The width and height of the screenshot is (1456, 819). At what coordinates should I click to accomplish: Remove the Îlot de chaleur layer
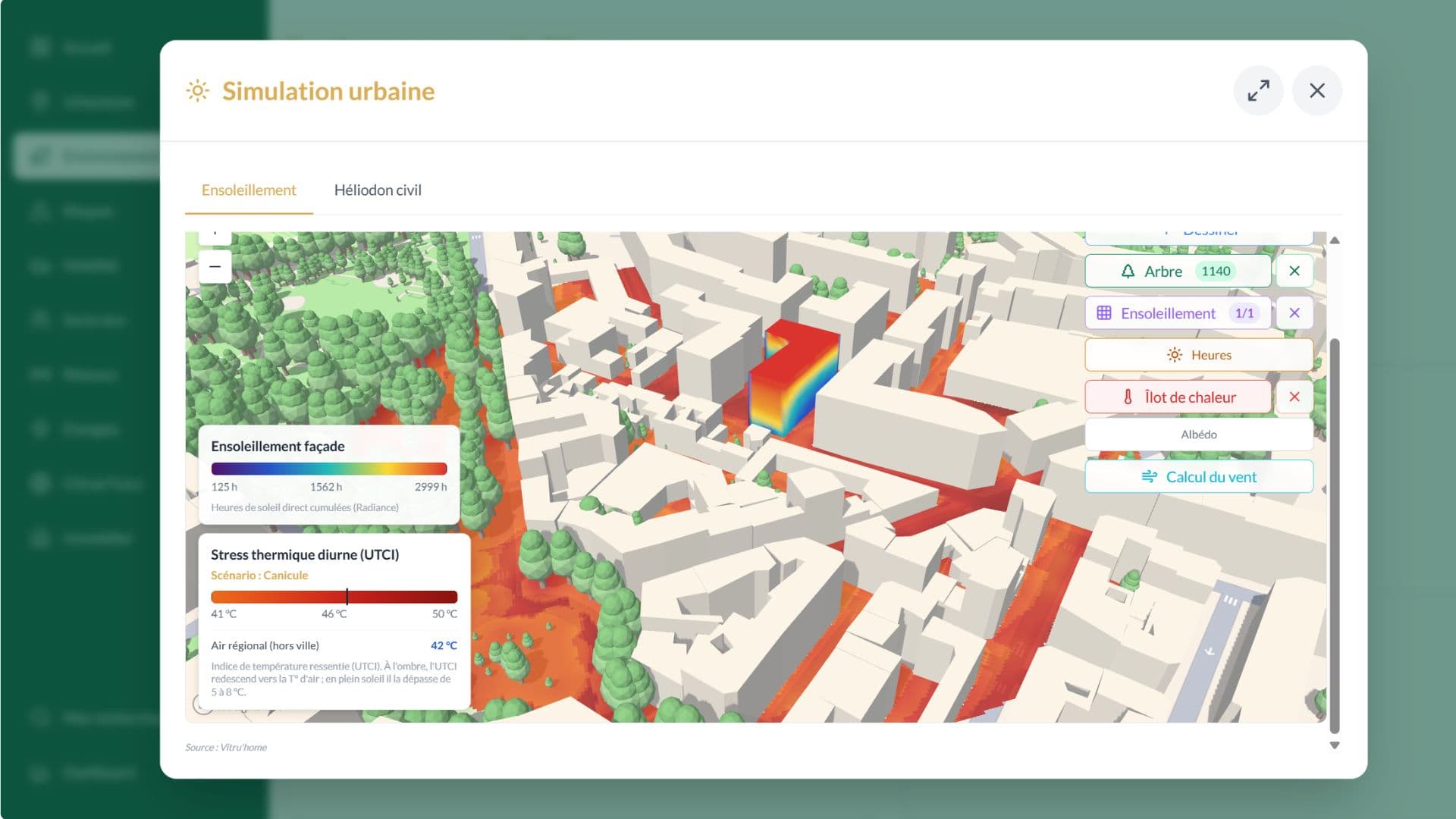(1294, 397)
